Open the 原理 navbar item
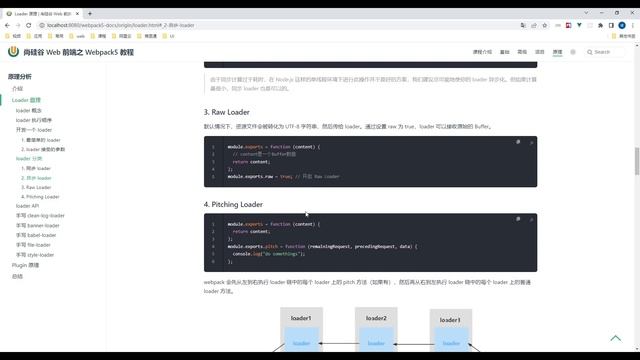The height and width of the screenshot is (360, 640). [557, 52]
